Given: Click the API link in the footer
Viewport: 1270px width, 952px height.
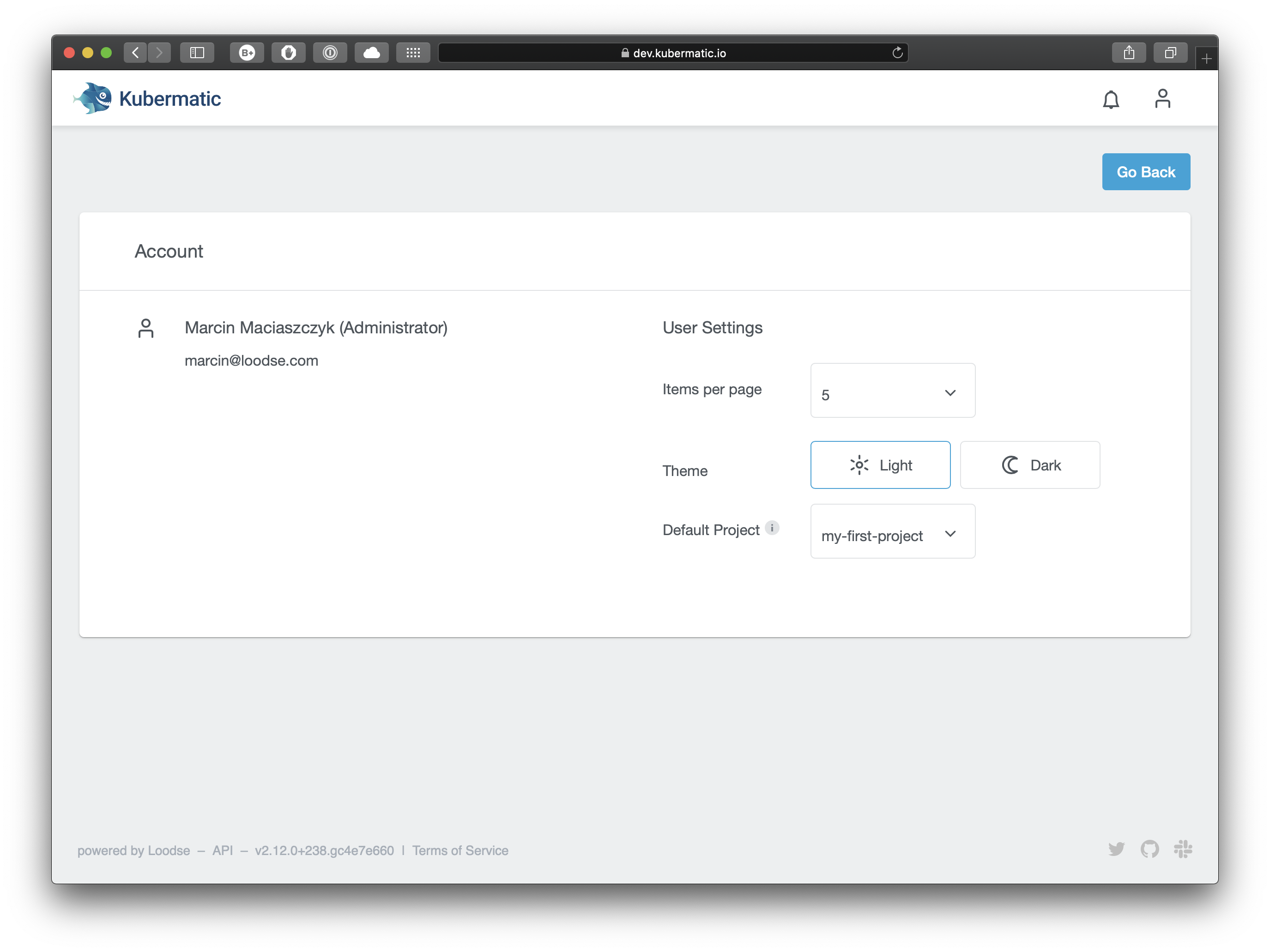Looking at the screenshot, I should tap(223, 850).
